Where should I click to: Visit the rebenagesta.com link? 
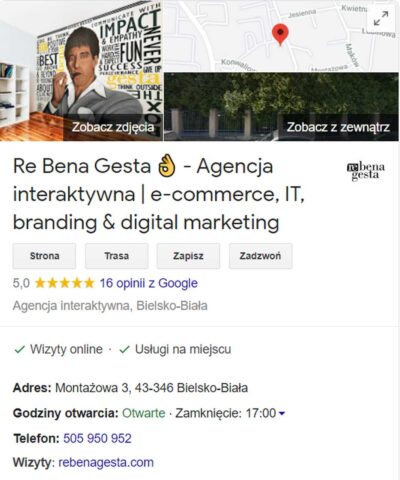106,463
